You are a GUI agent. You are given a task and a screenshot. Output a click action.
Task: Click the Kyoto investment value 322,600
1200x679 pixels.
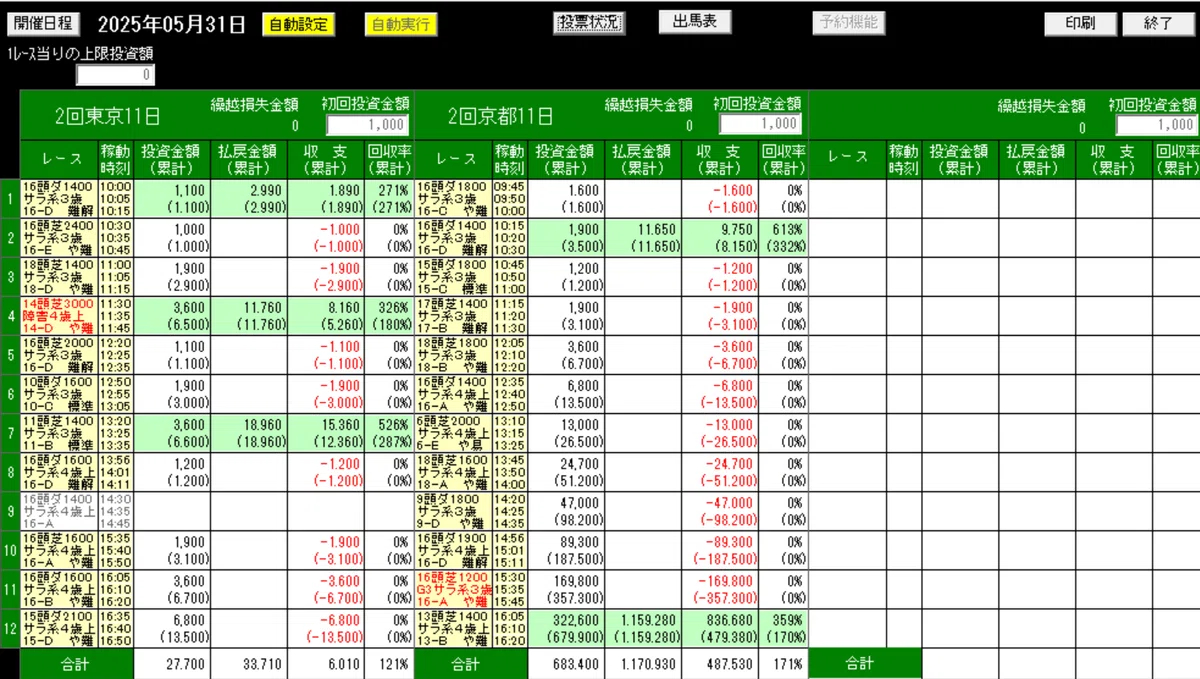click(x=576, y=620)
